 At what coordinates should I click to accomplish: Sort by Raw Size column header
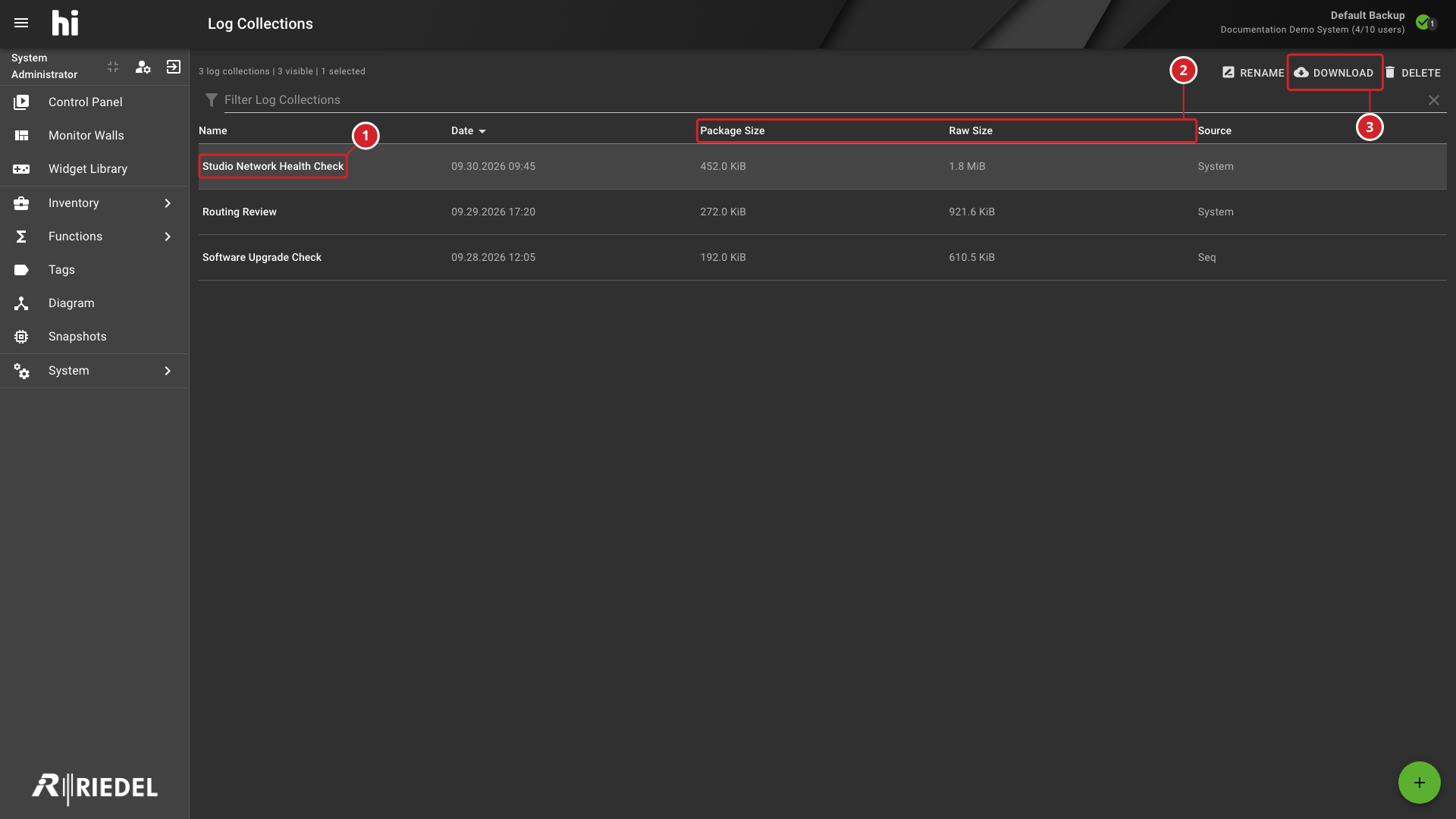[x=970, y=130]
